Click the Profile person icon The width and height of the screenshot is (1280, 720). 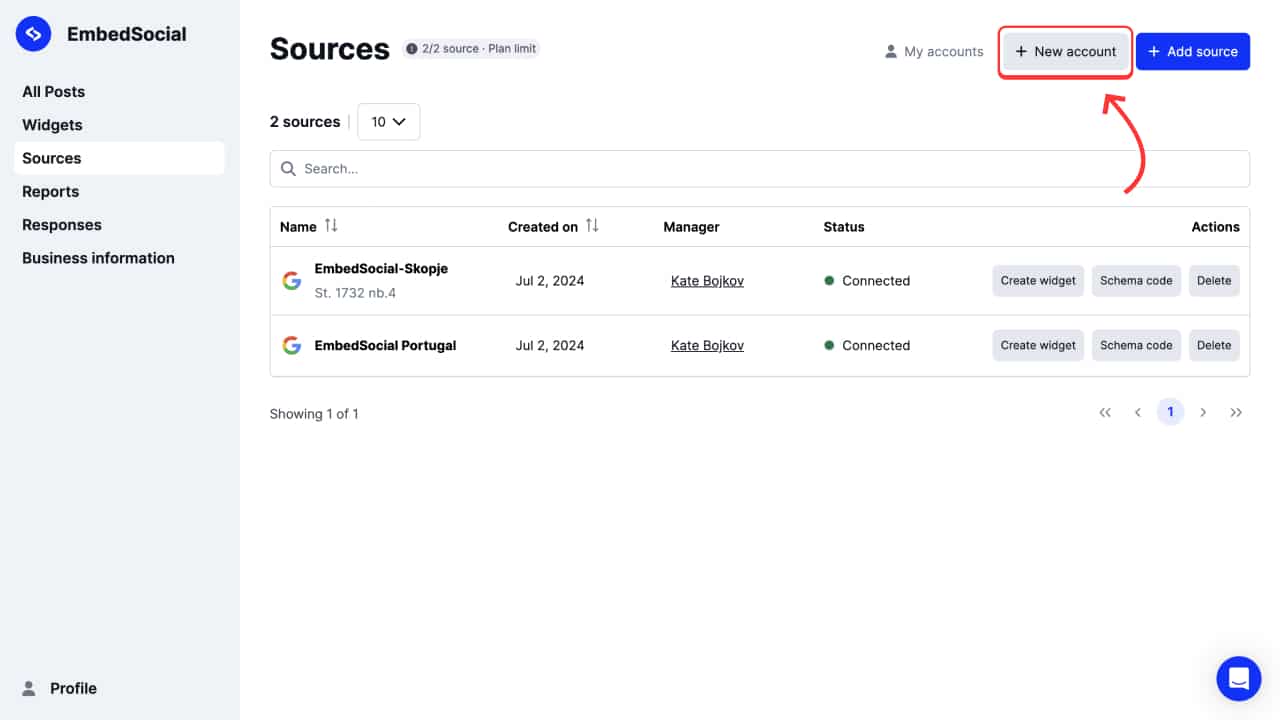[x=29, y=688]
